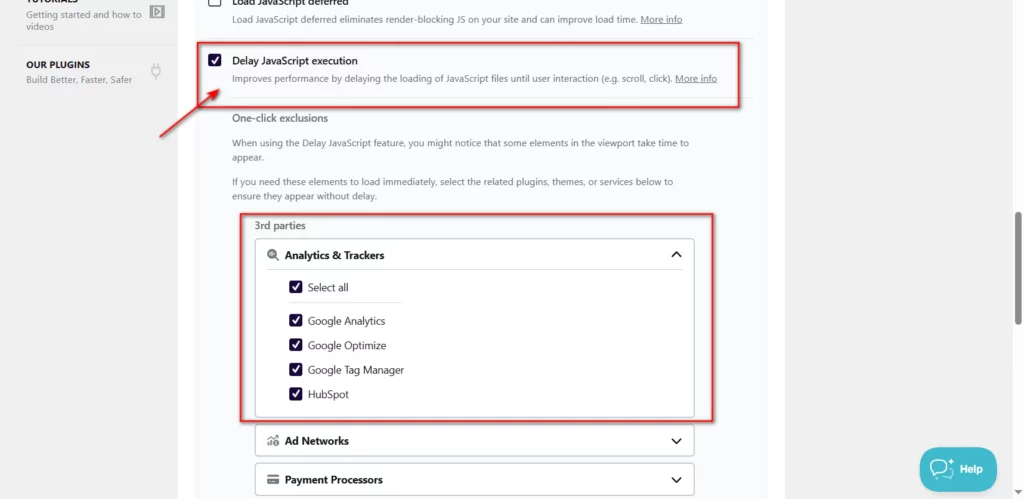
Task: Toggle the Select all checkbox
Action: 296,287
